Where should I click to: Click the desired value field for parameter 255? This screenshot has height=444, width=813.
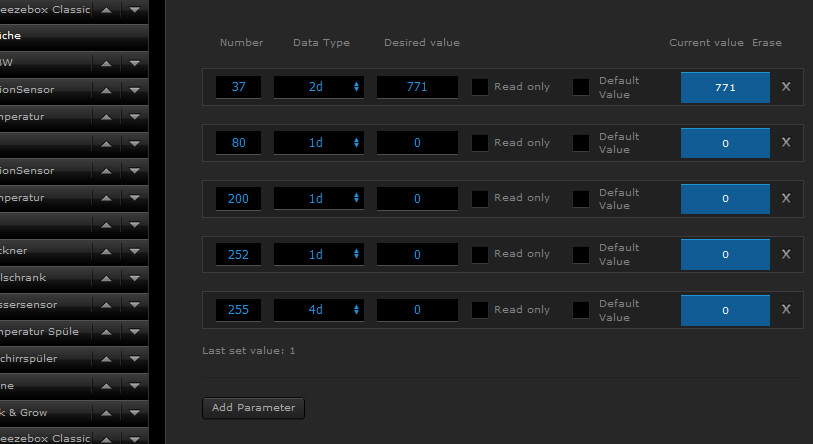pyautogui.click(x=417, y=310)
